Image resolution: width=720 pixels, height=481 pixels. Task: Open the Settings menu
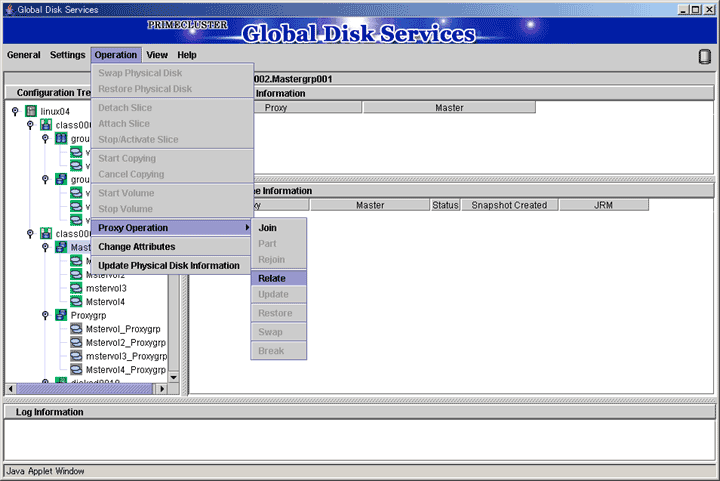tap(68, 55)
